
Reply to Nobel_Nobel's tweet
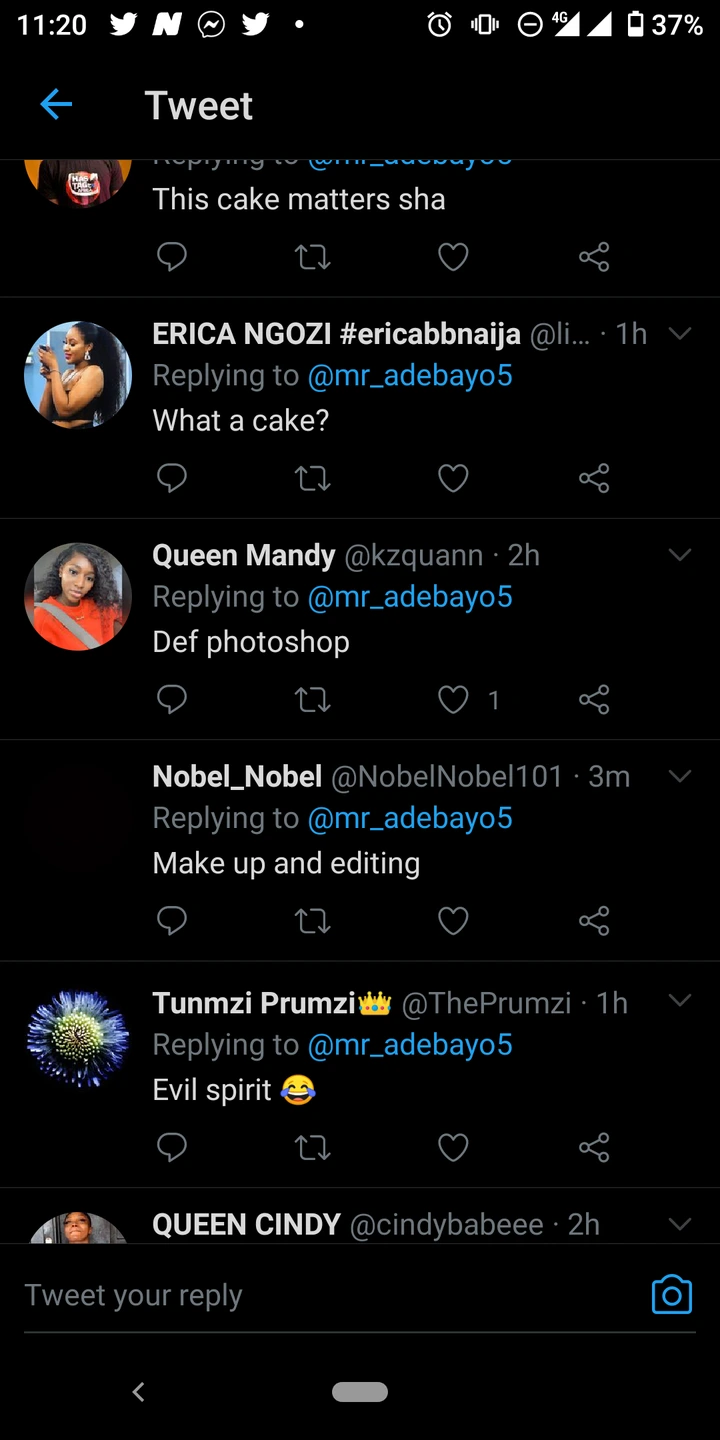click(172, 921)
